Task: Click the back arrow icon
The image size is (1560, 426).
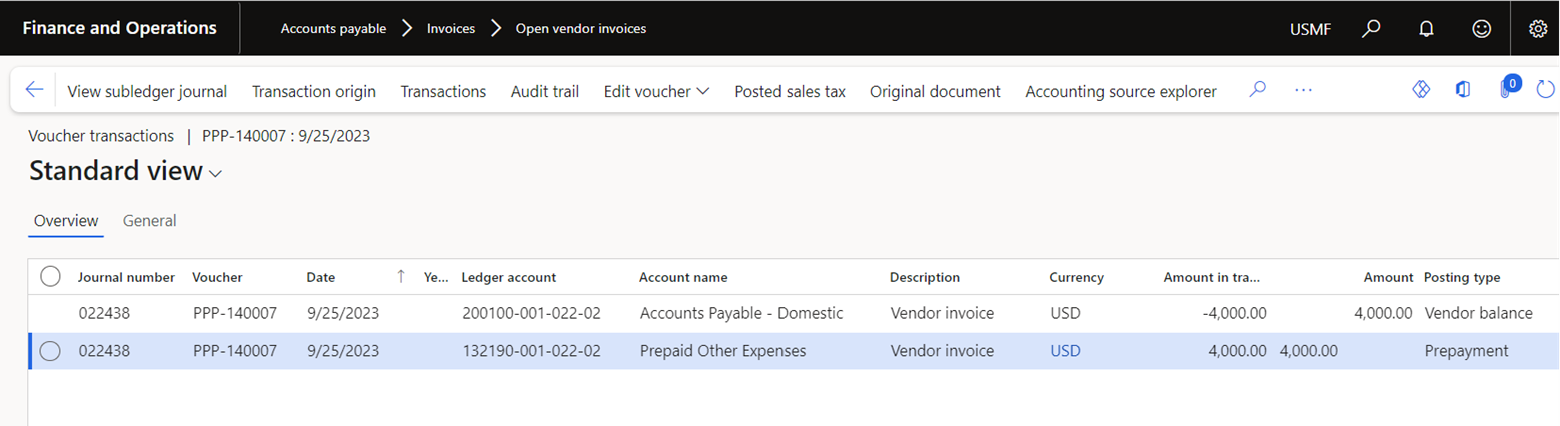Action: pos(34,91)
